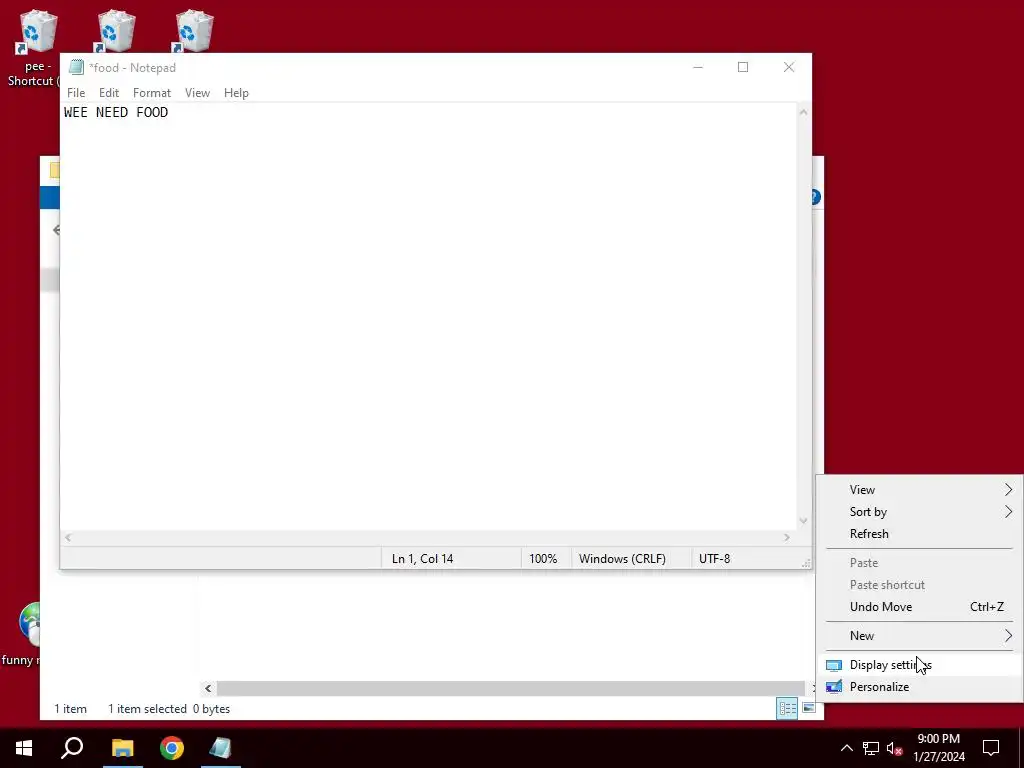1024x768 pixels.
Task: Open Personalize from the context menu
Action: (920, 687)
